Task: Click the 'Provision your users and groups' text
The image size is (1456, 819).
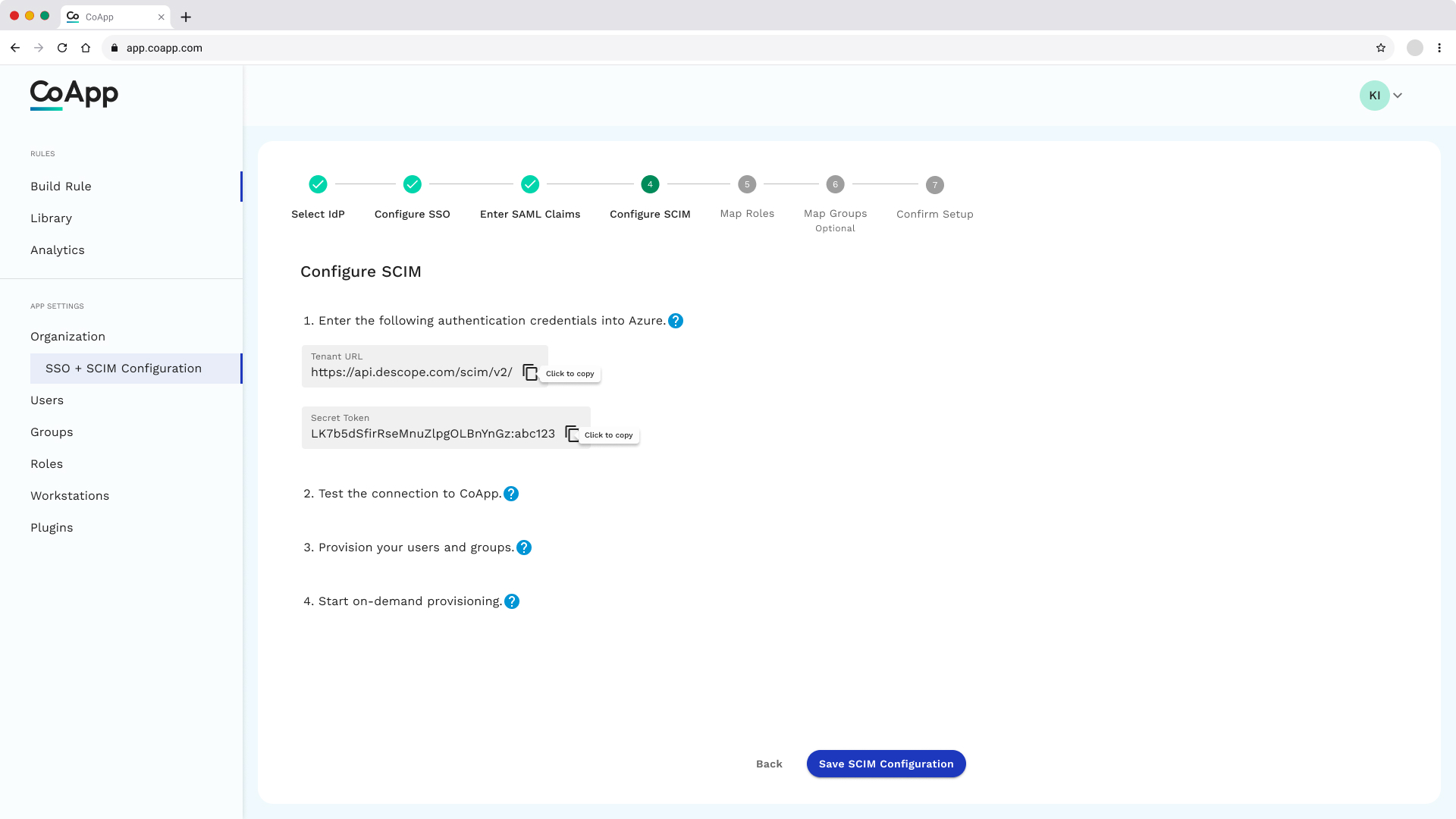Action: click(416, 548)
